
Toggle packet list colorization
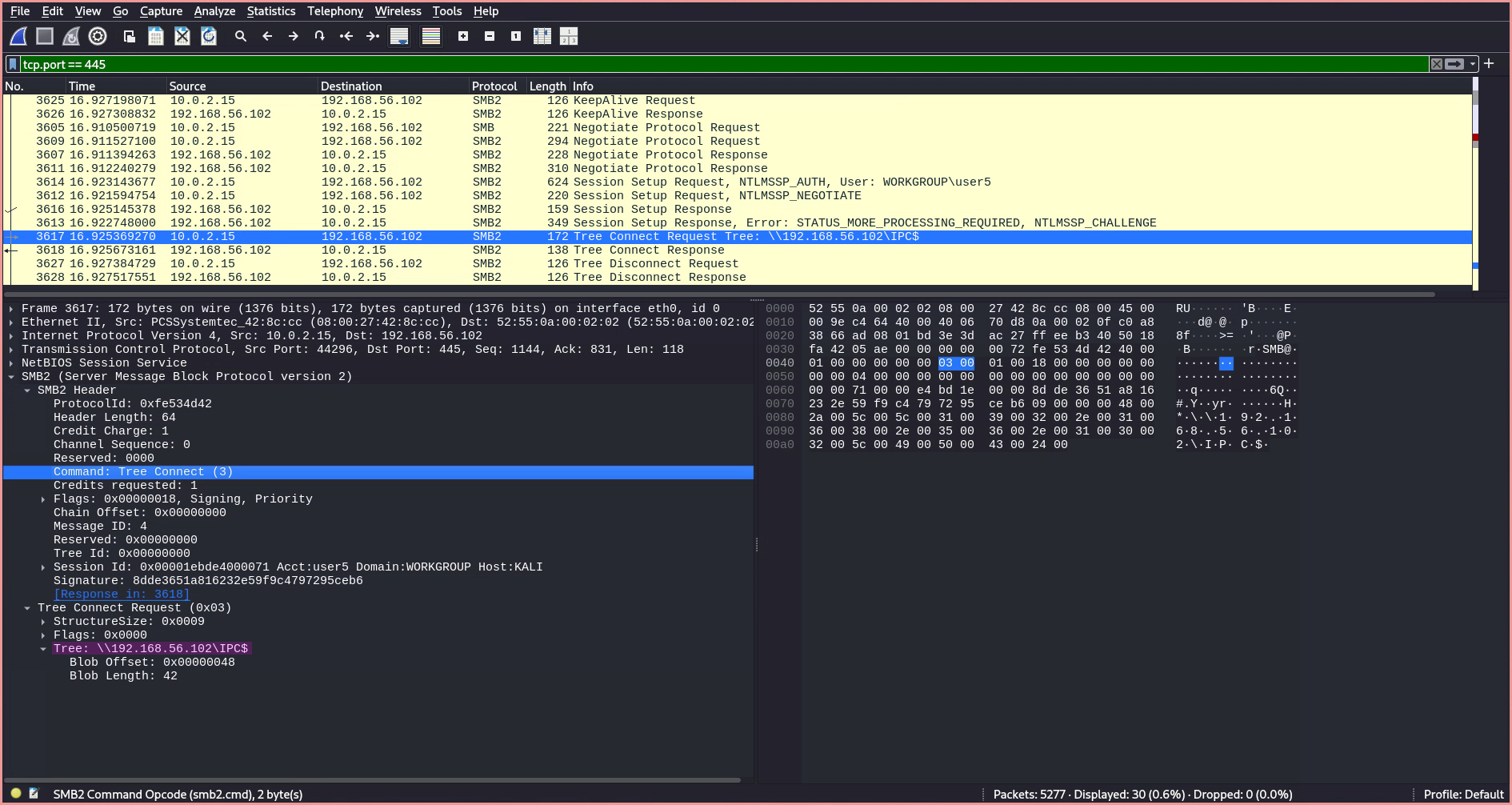pos(431,36)
